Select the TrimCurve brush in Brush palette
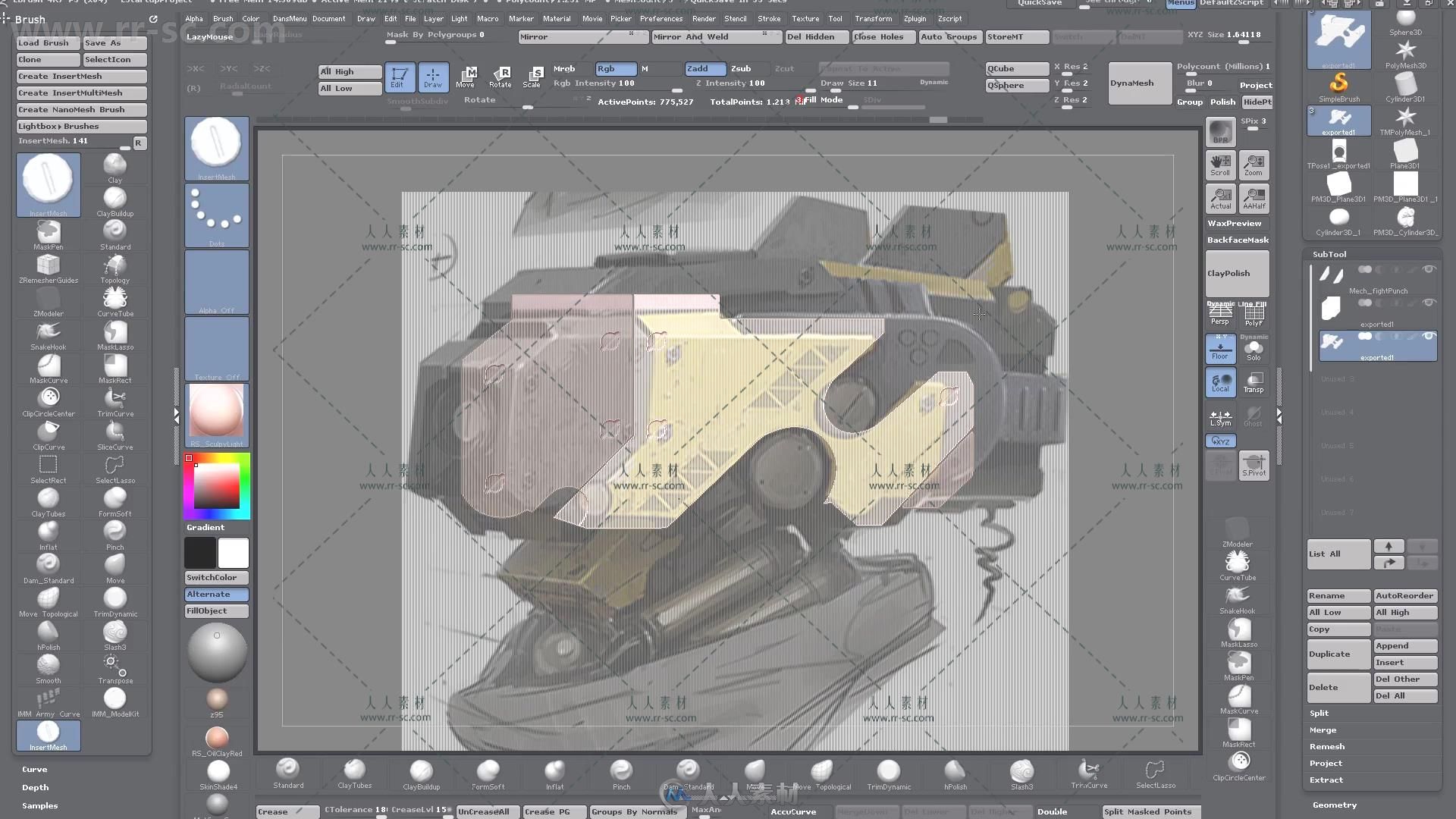 (115, 402)
